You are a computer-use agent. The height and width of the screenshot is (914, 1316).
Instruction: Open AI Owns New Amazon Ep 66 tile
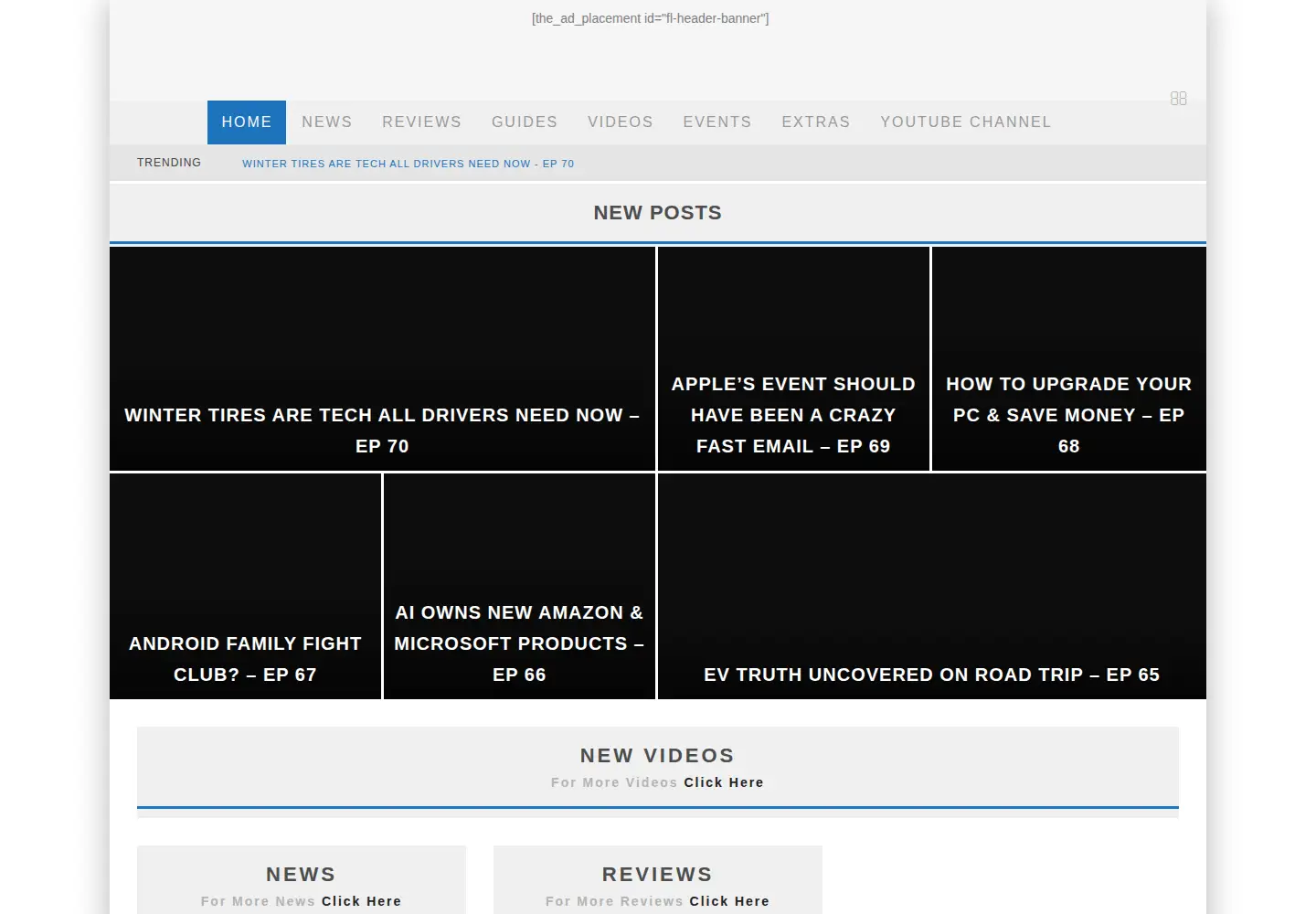519,586
